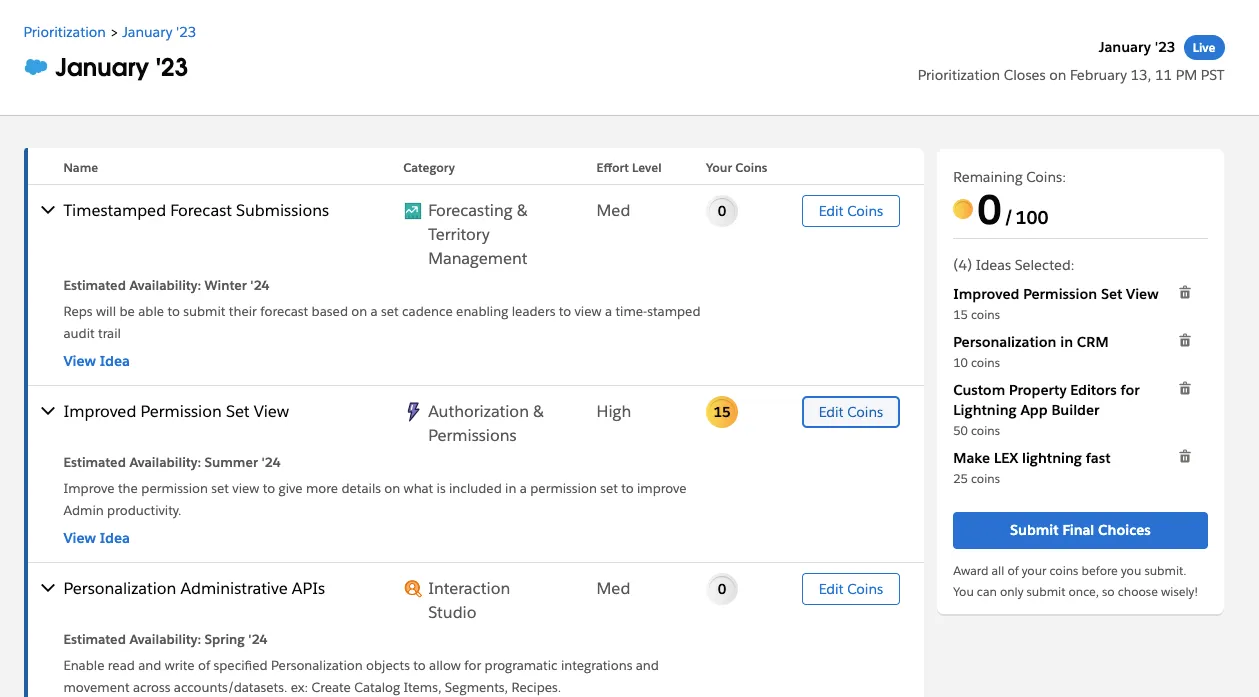The width and height of the screenshot is (1259, 697).
Task: Remove Make LEX lightning fast via trash icon
Action: [1185, 457]
